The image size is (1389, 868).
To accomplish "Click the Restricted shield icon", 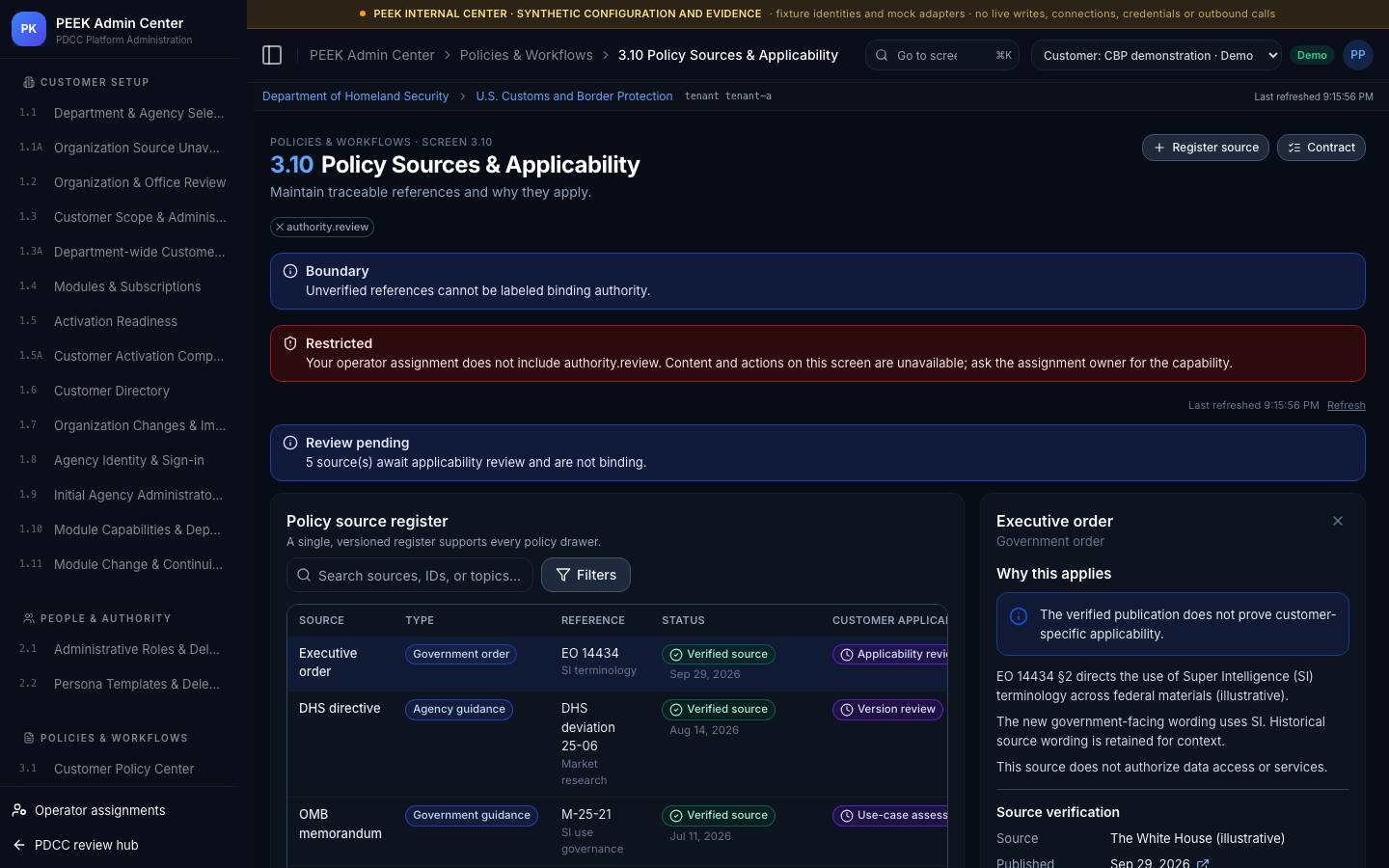I will click(x=290, y=343).
